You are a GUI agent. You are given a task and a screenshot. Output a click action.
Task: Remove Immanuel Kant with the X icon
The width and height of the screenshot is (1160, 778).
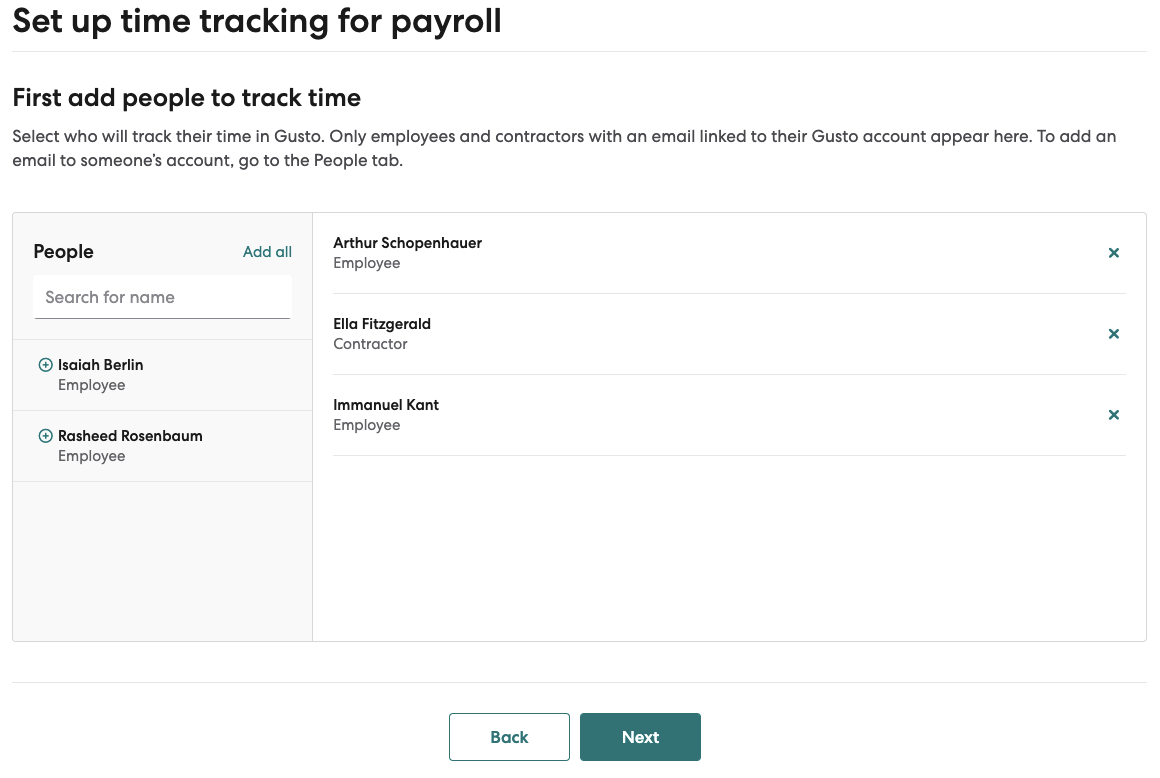(x=1113, y=415)
